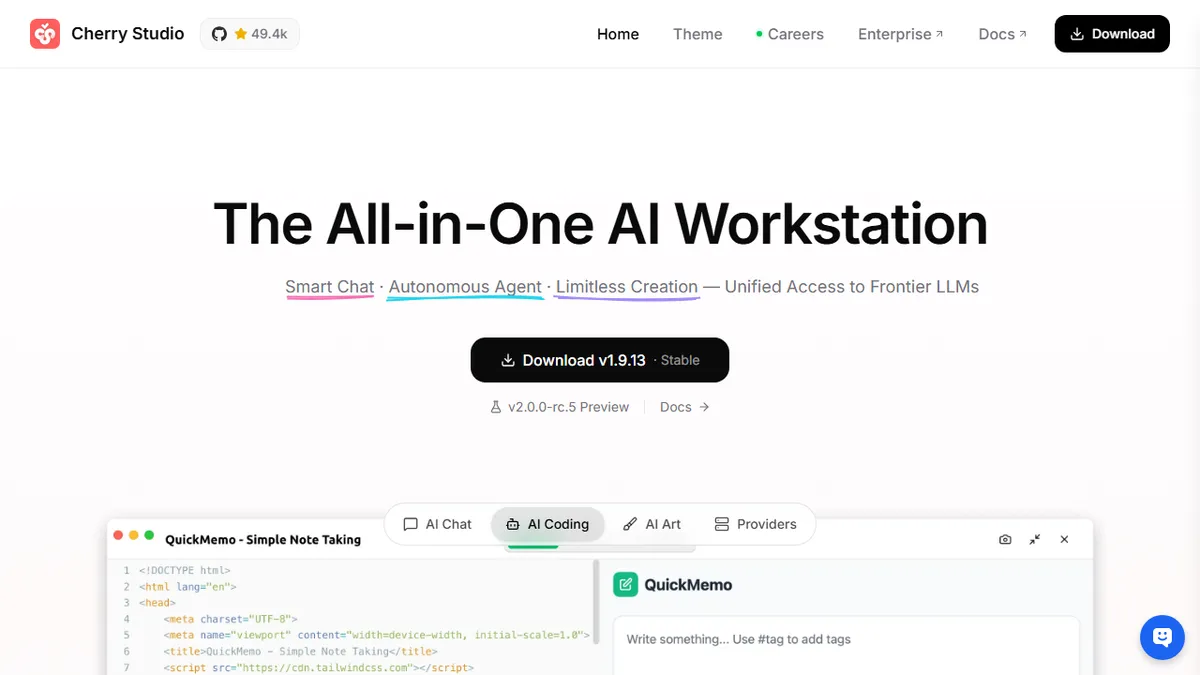Select the AI Coding tab
Image resolution: width=1200 pixels, height=675 pixels.
(547, 524)
